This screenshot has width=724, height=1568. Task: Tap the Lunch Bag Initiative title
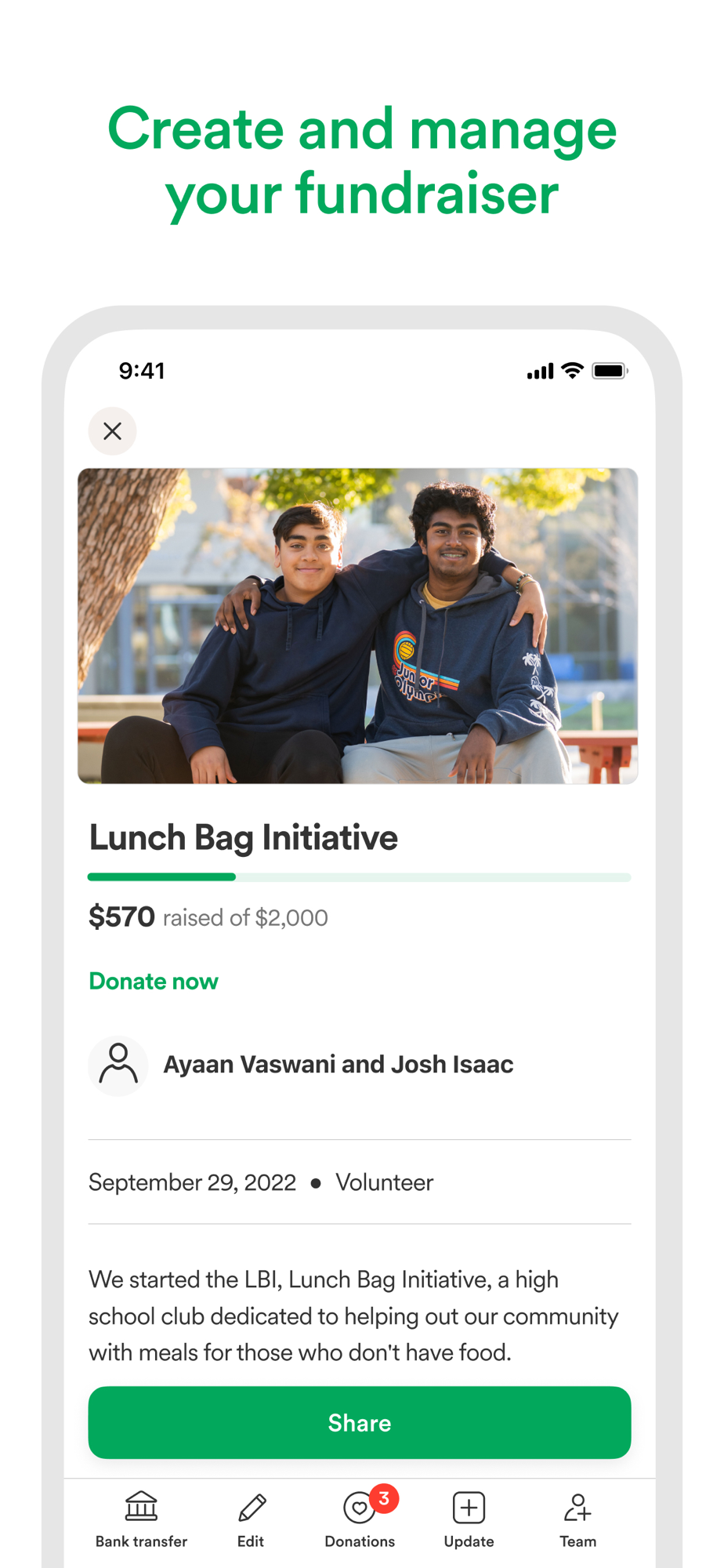point(244,837)
